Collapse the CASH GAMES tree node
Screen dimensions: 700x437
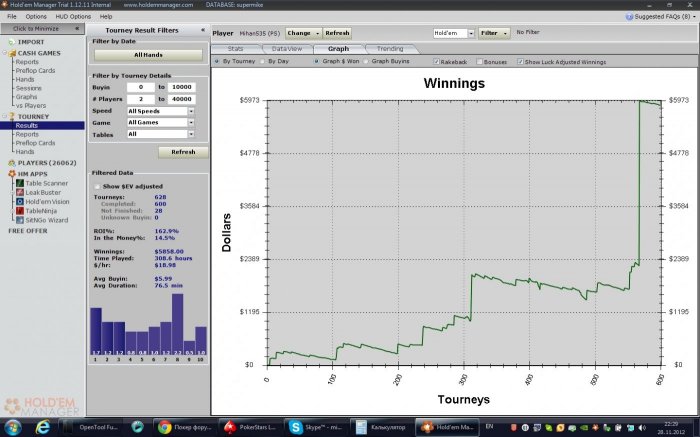pyautogui.click(x=5, y=53)
